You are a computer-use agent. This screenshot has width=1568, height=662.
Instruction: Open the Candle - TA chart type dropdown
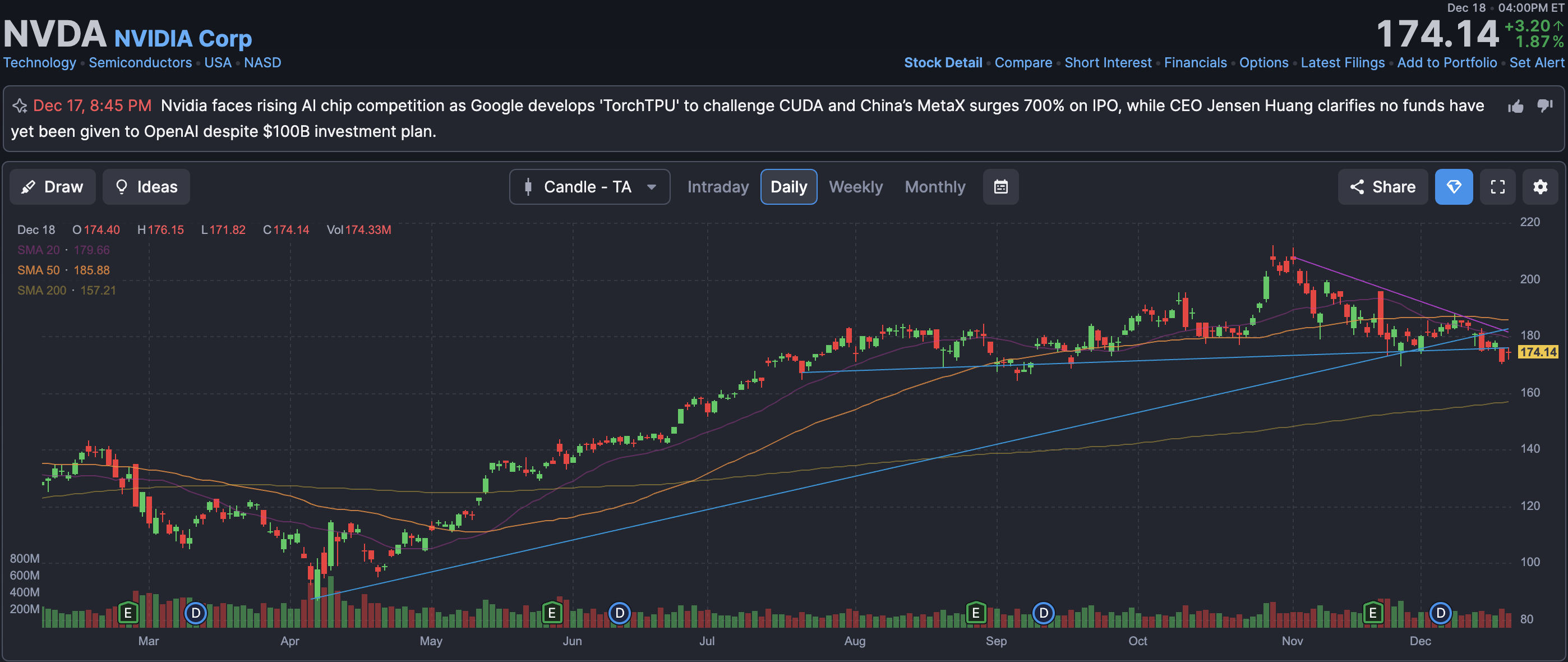pos(589,187)
